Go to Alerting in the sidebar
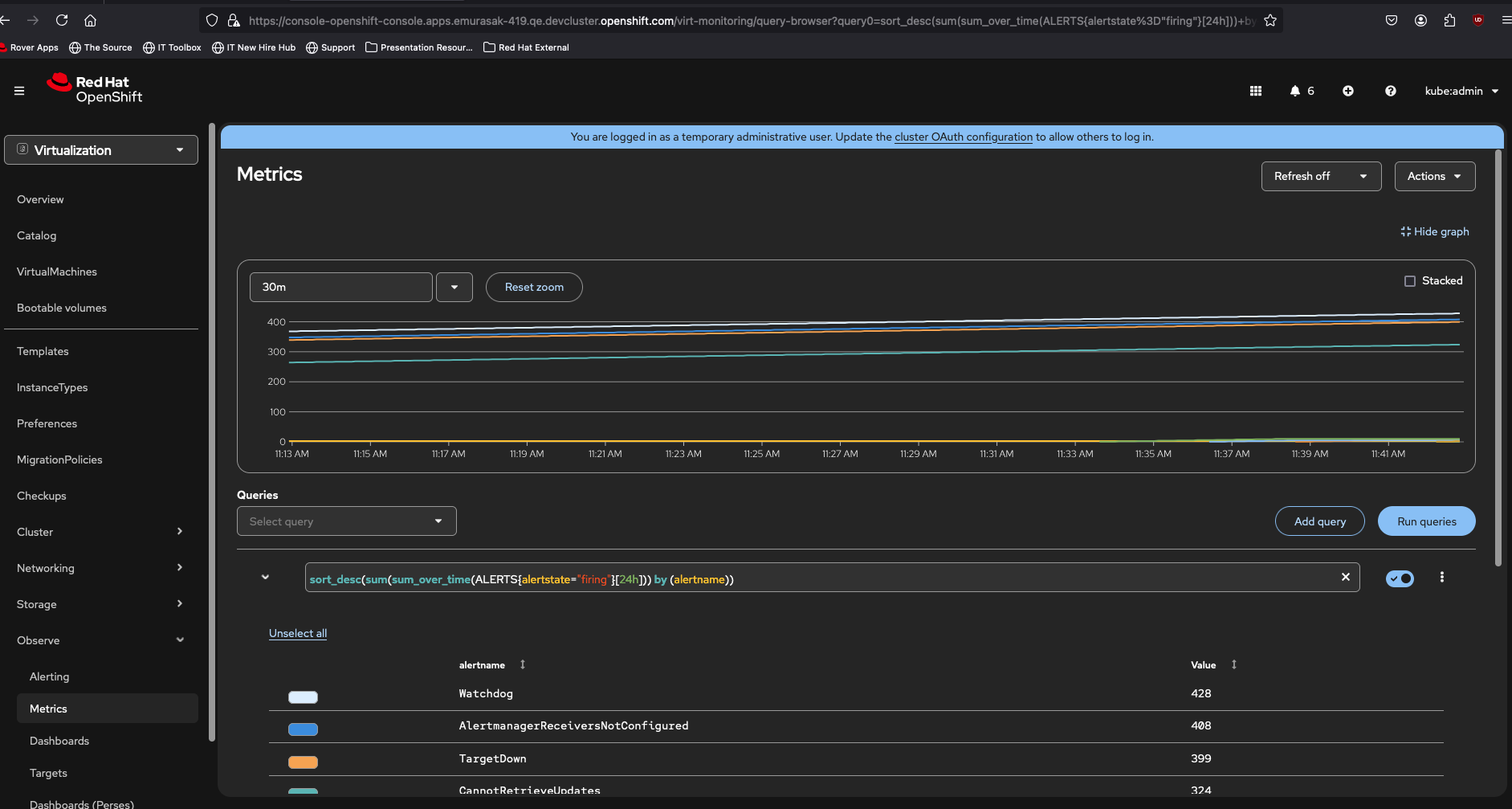Image resolution: width=1512 pixels, height=809 pixels. 49,676
